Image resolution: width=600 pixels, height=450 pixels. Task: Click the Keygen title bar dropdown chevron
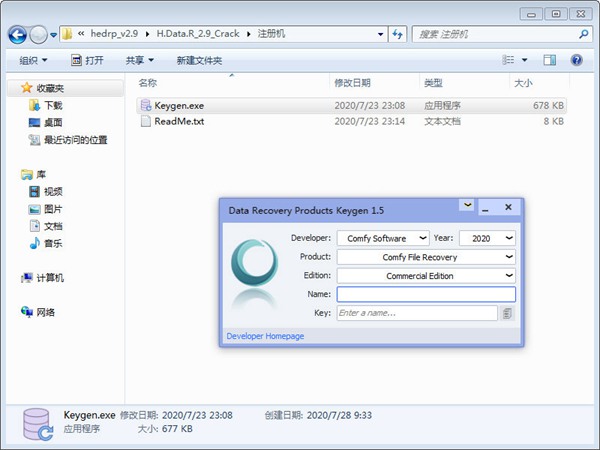click(x=467, y=205)
